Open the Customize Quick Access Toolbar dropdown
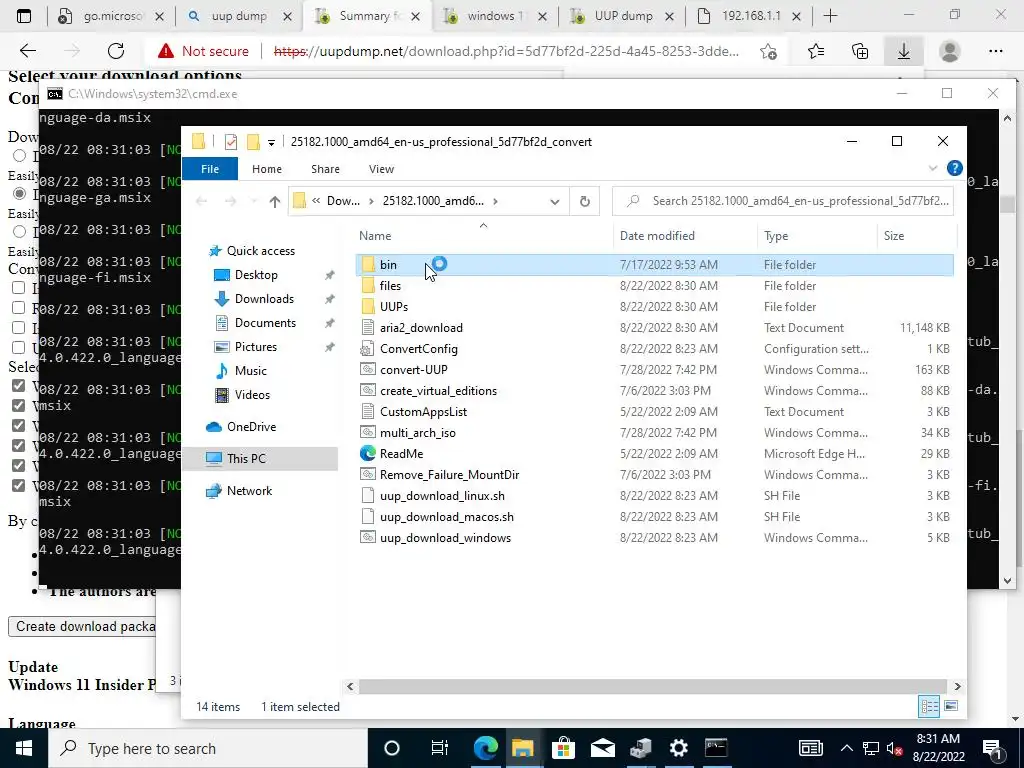Image resolution: width=1024 pixels, height=768 pixels. click(x=271, y=142)
